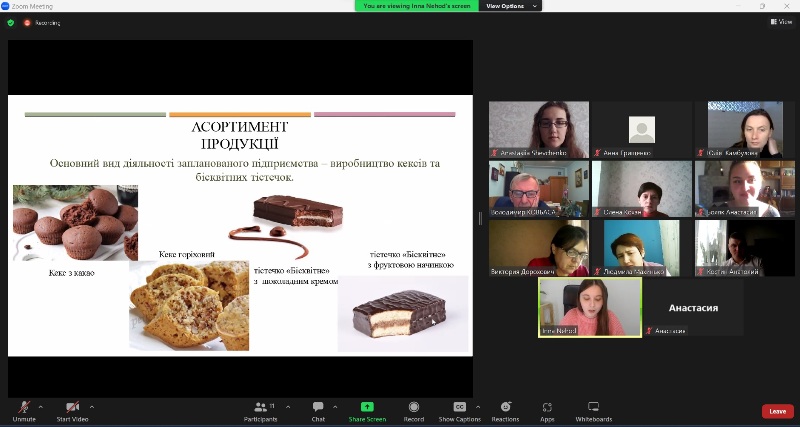Screen dimensions: 800x427
Task: Click muted mic icon on Анна Гриценко tile
Action: click(x=597, y=153)
